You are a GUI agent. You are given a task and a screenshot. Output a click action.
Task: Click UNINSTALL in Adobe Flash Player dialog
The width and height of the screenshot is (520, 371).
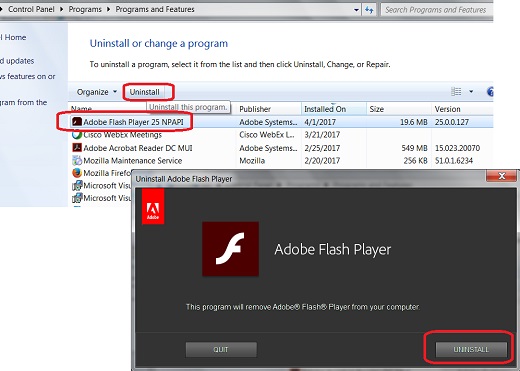[471, 349]
